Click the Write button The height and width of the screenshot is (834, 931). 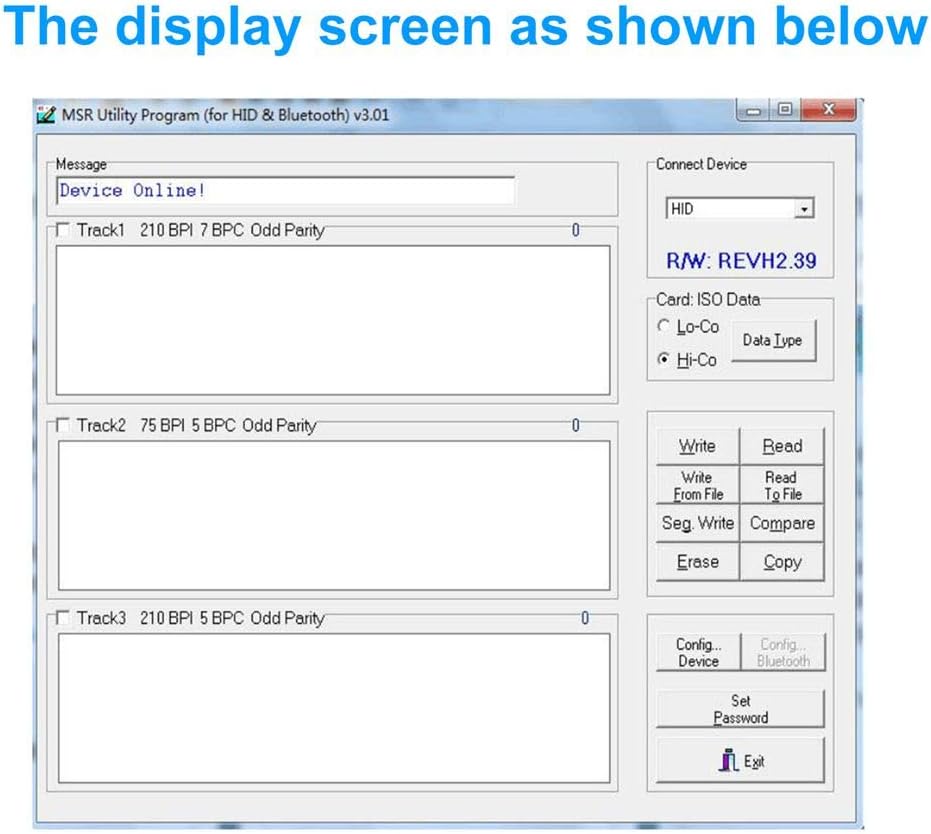pyautogui.click(x=697, y=446)
